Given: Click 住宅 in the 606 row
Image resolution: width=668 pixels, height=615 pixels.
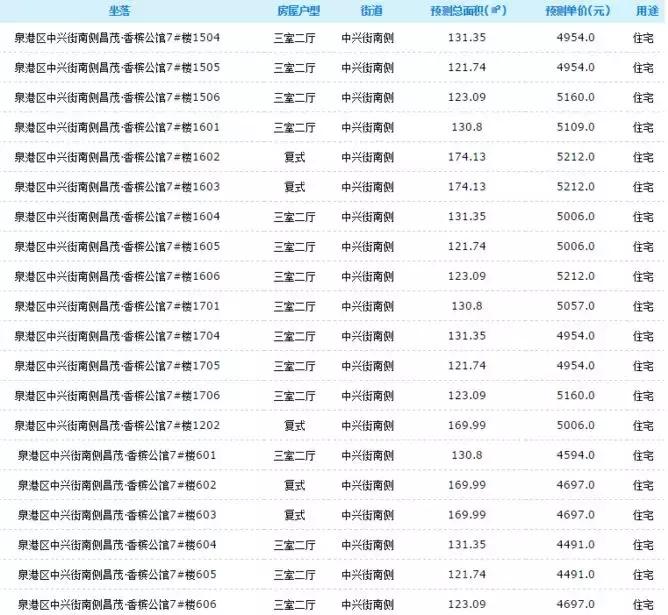Looking at the screenshot, I should point(643,604).
